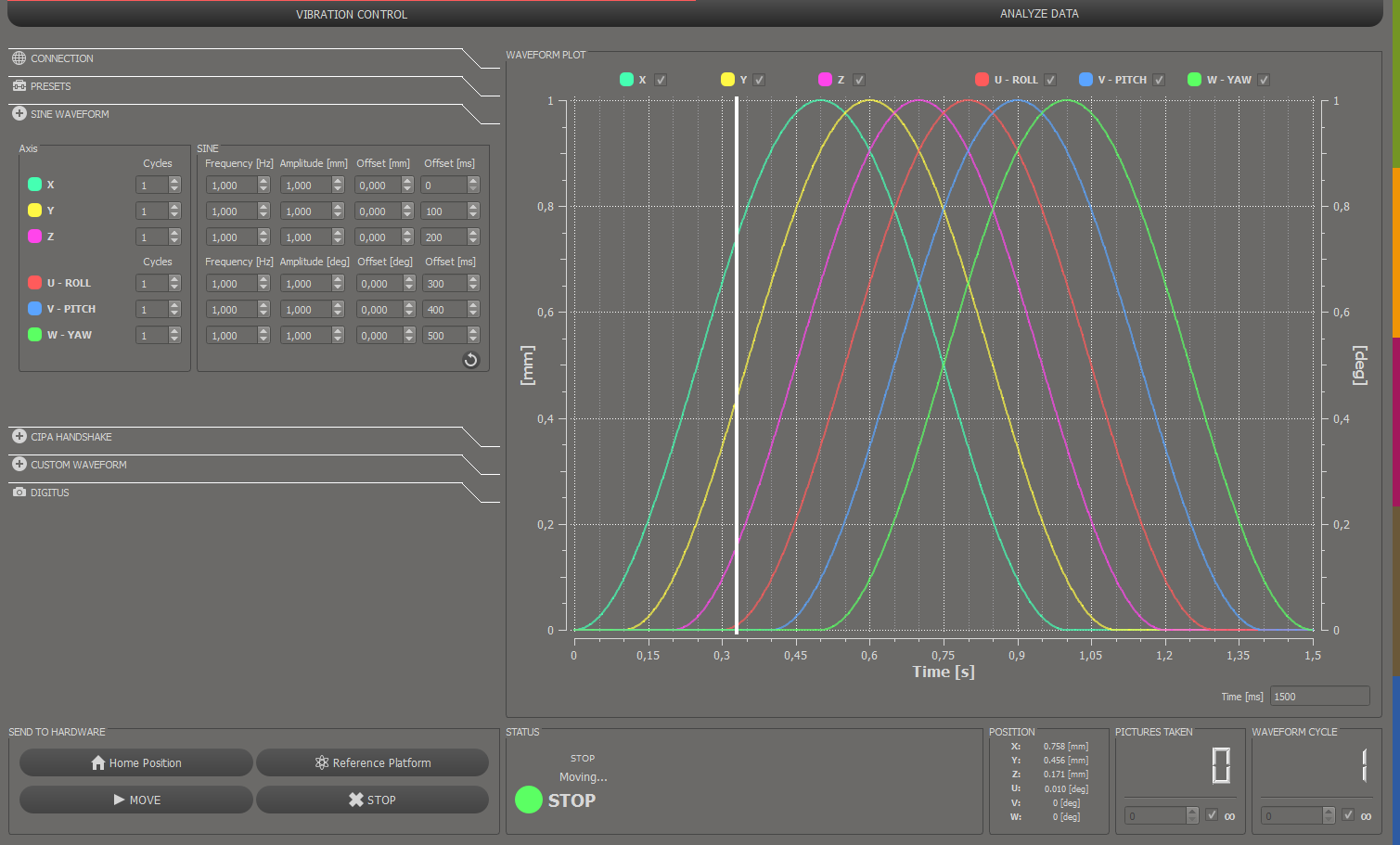1400x845 pixels.
Task: Select the VIBRATION CONTROL tab
Action: 352,14
